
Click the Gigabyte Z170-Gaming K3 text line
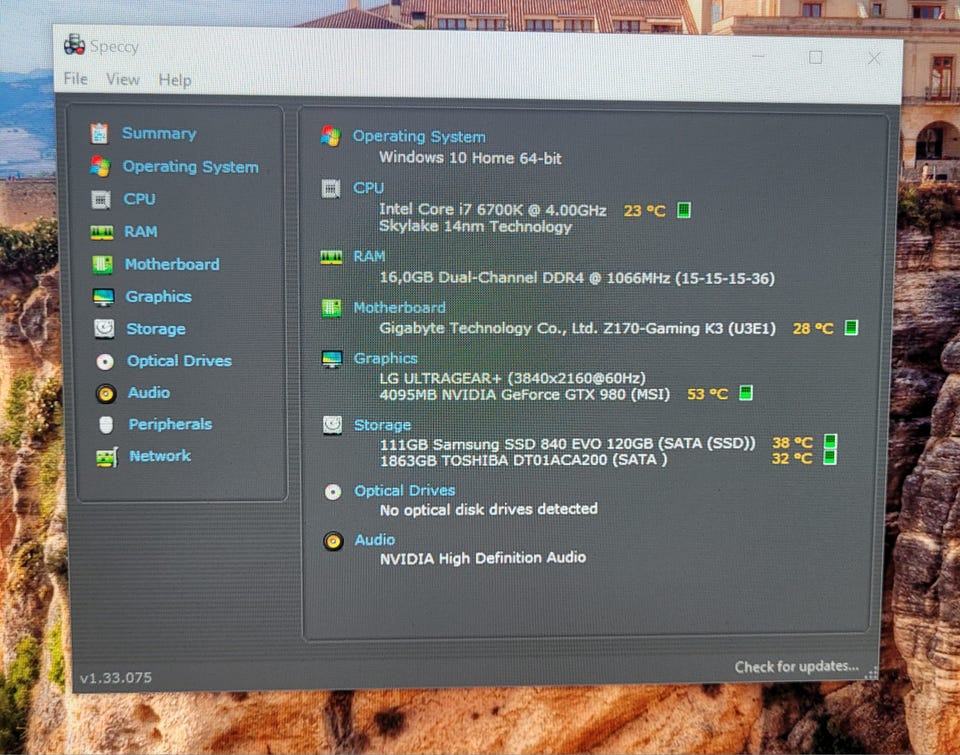click(577, 328)
